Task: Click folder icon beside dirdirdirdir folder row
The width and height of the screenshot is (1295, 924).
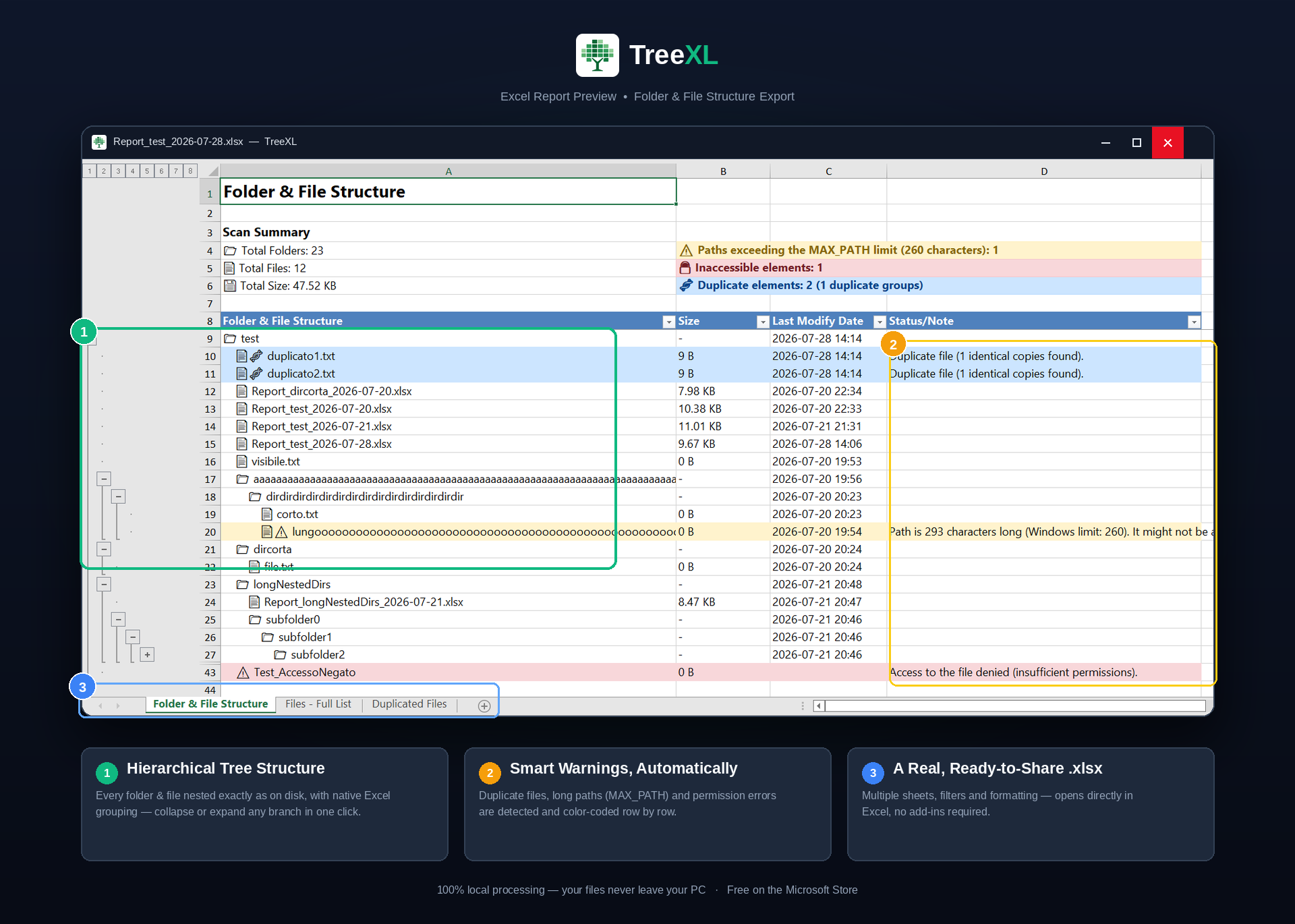Action: [255, 496]
